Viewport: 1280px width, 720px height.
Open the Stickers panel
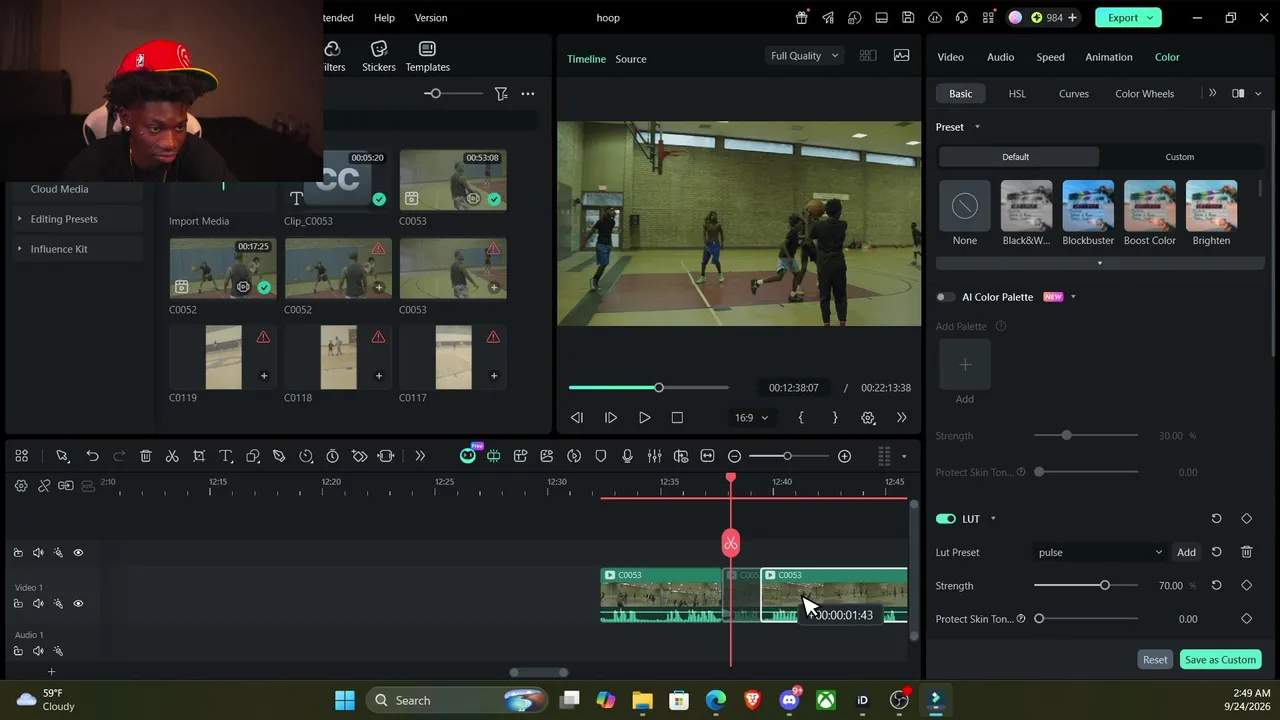pyautogui.click(x=379, y=56)
